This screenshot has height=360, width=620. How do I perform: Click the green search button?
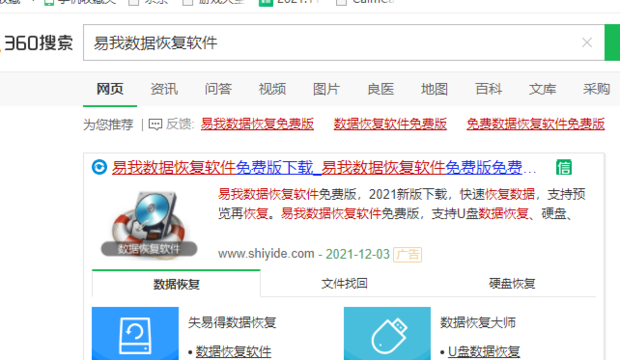pyautogui.click(x=612, y=43)
